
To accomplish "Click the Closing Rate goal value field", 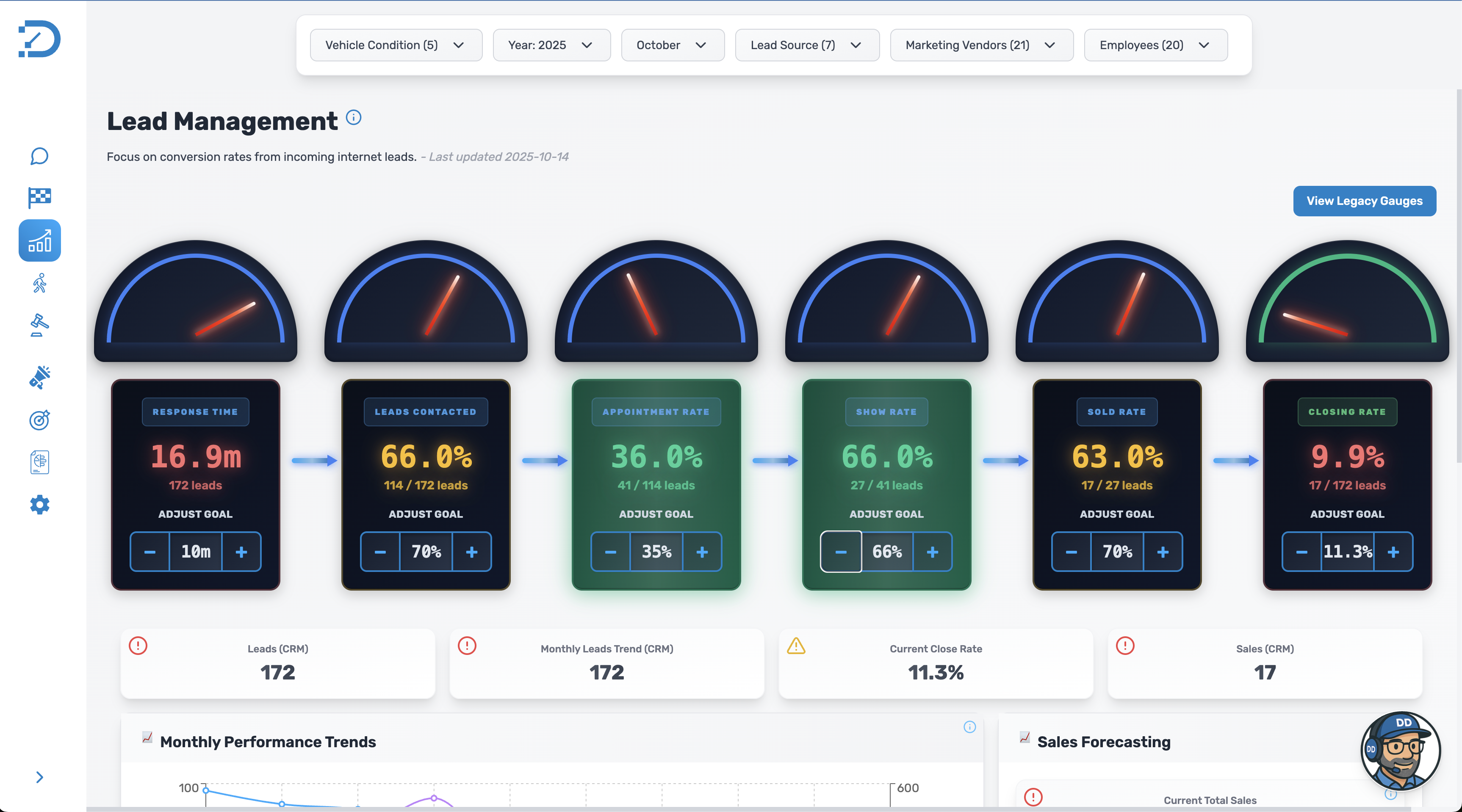I will (1347, 552).
